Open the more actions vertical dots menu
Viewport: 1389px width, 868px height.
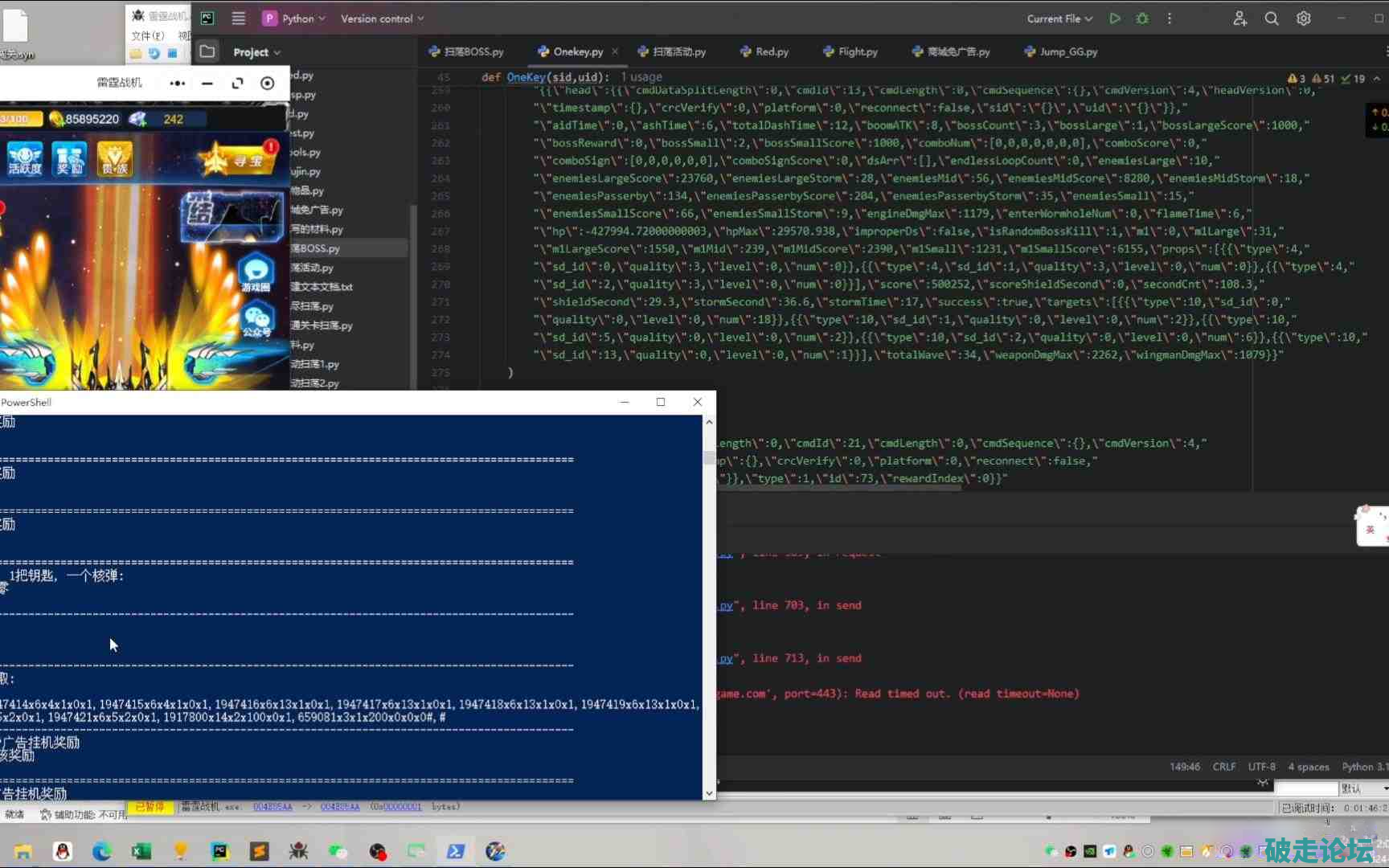(1170, 18)
